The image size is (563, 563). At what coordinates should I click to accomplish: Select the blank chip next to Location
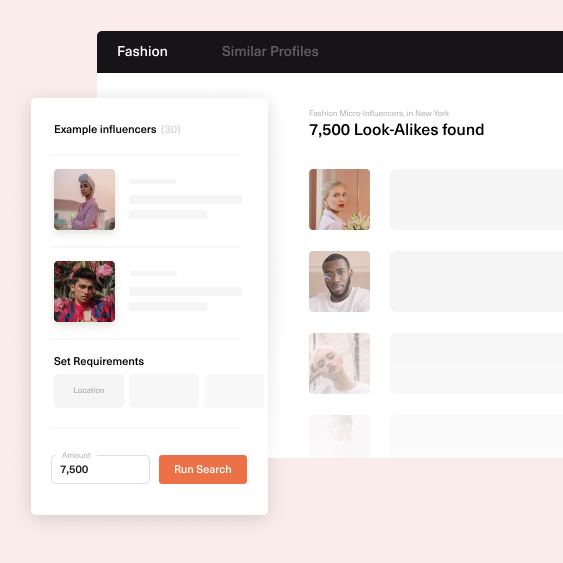tap(164, 391)
